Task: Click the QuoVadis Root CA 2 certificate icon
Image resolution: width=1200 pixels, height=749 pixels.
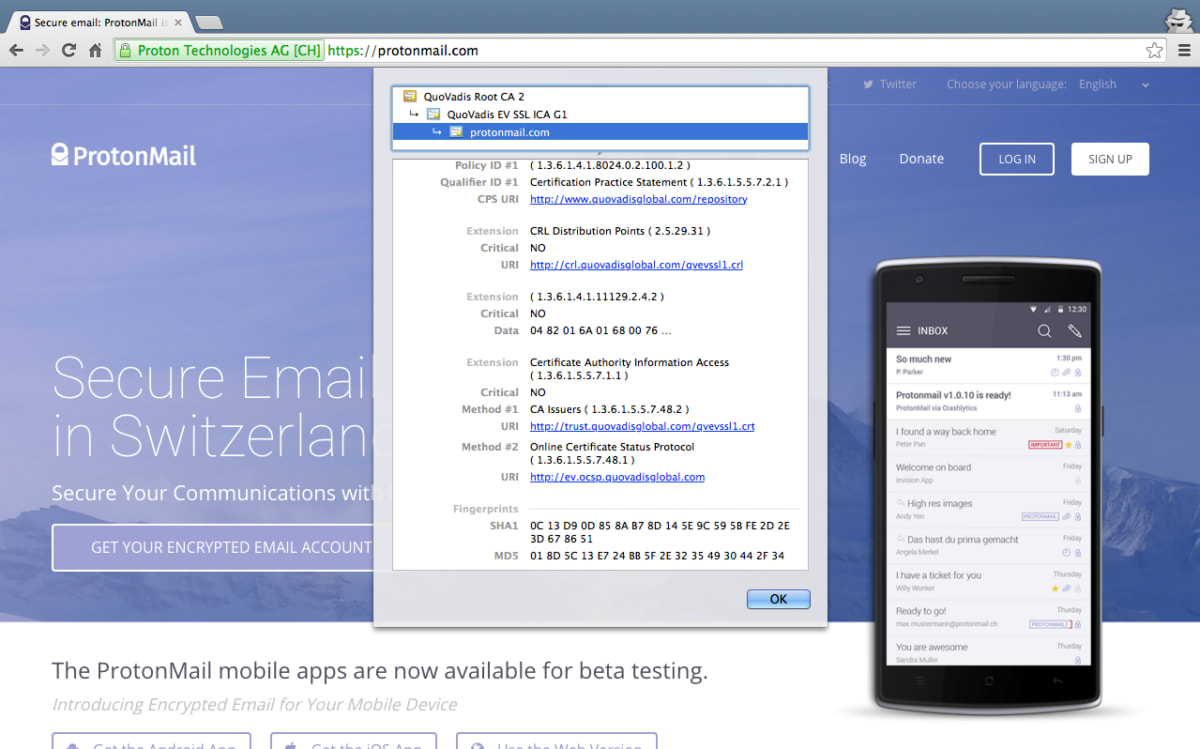Action: pyautogui.click(x=410, y=97)
